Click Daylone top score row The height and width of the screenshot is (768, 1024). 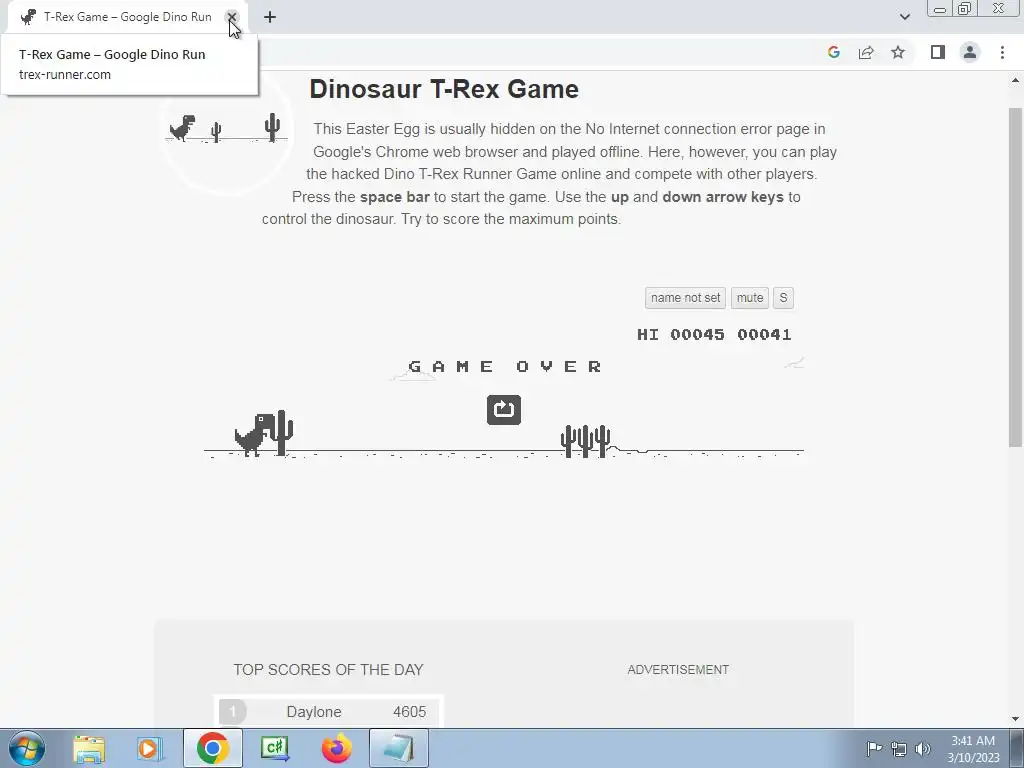(x=328, y=711)
